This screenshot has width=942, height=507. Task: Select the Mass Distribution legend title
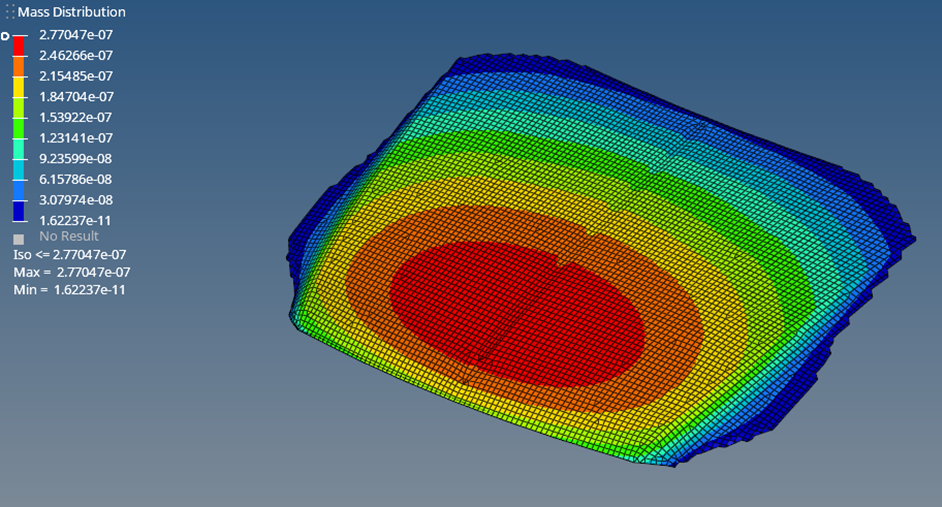tap(71, 12)
